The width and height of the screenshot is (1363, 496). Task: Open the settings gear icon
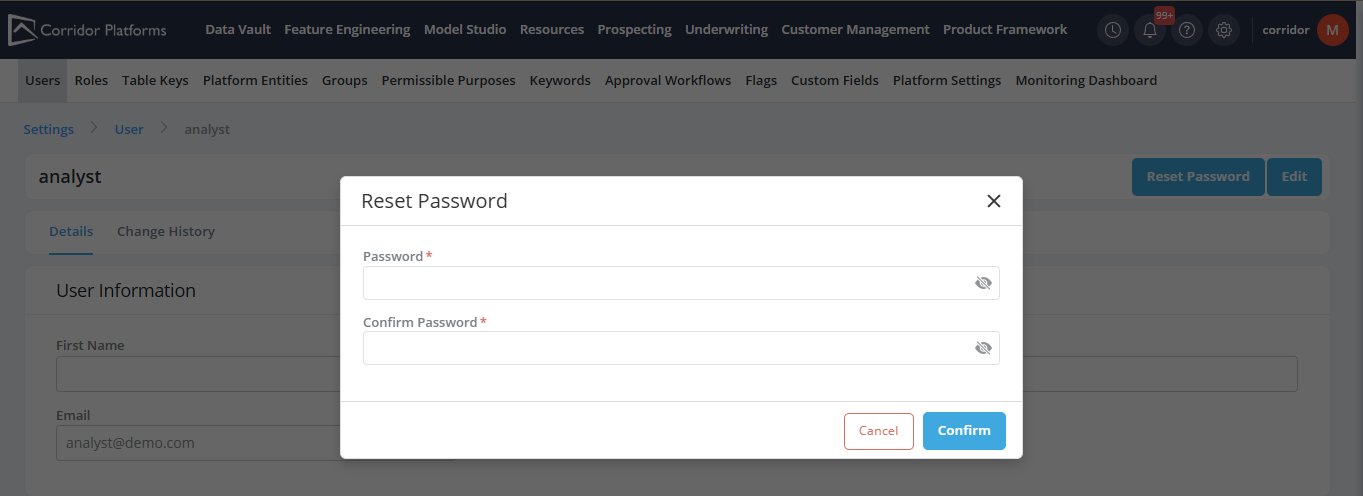point(1223,30)
